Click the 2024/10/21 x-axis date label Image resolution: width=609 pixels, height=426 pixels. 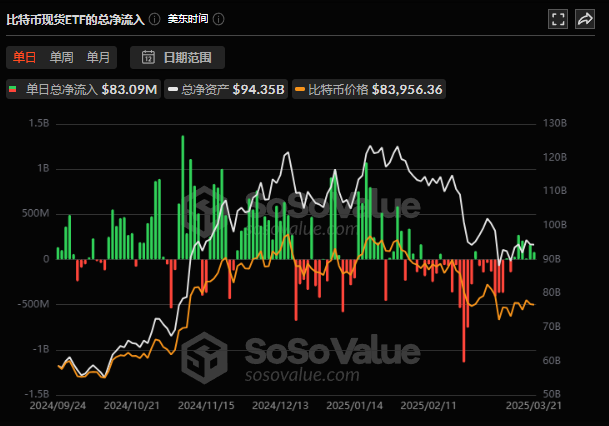[x=132, y=405]
